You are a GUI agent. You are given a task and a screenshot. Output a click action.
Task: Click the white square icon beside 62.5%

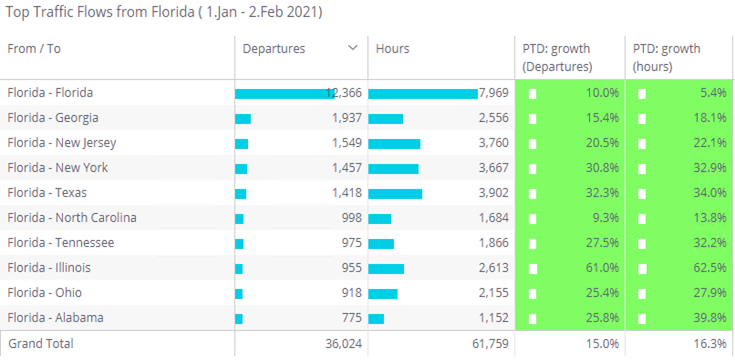(642, 269)
